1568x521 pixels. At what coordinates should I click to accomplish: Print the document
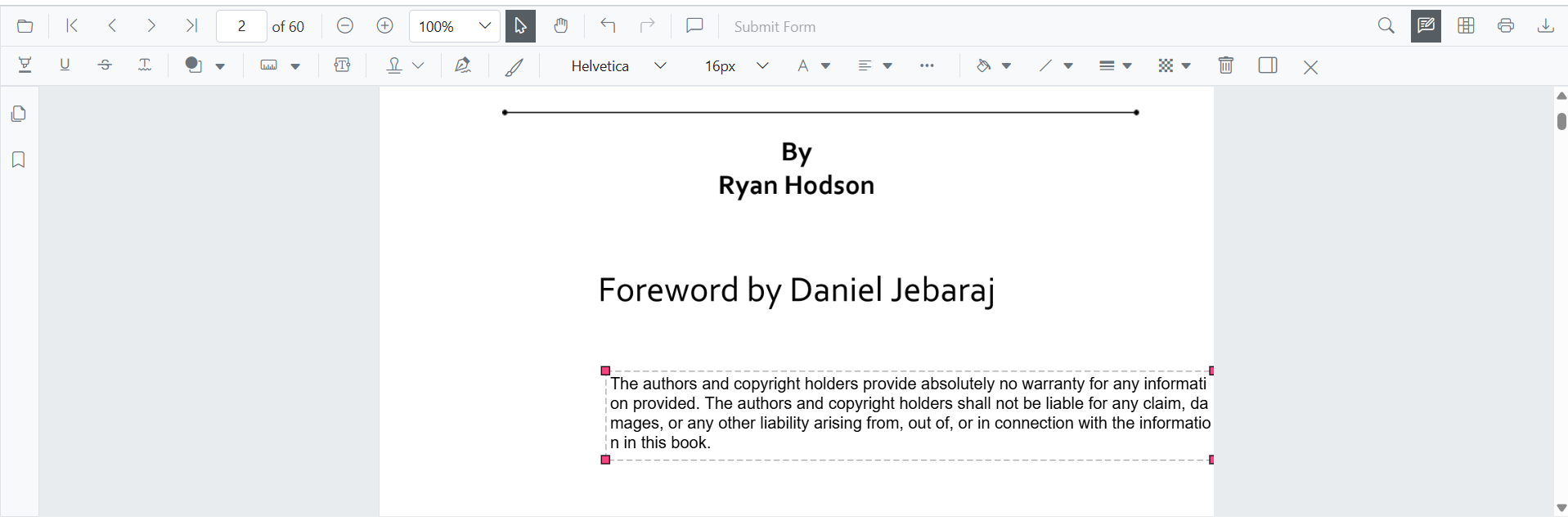tap(1506, 26)
